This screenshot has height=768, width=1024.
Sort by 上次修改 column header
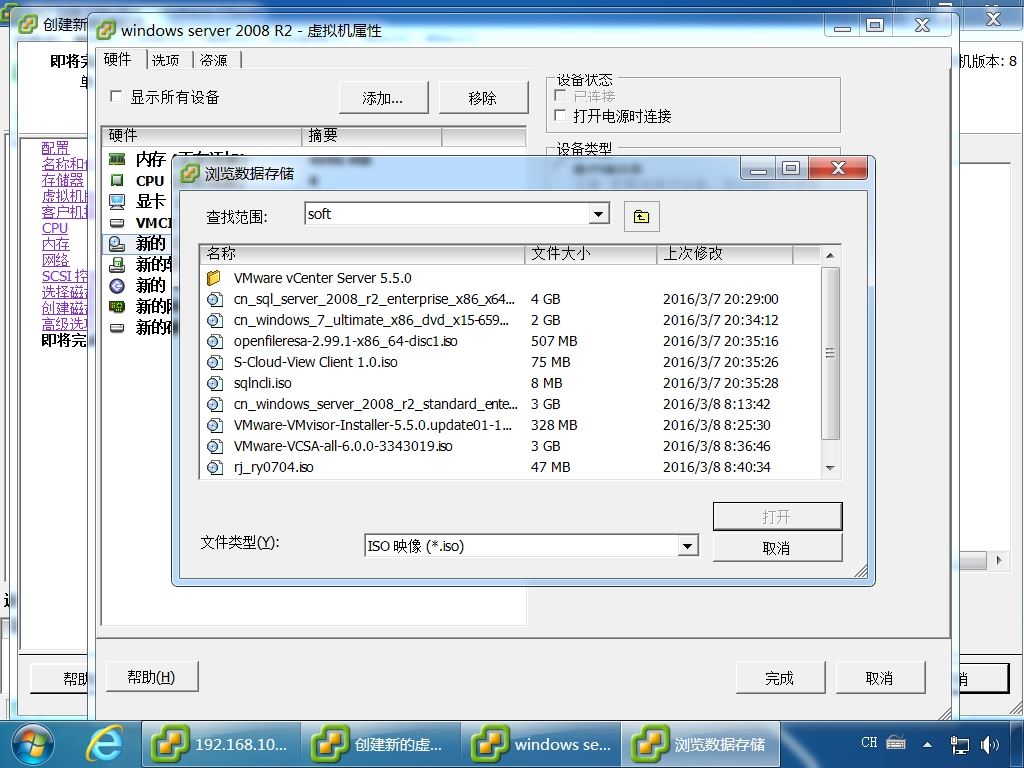pyautogui.click(x=725, y=254)
